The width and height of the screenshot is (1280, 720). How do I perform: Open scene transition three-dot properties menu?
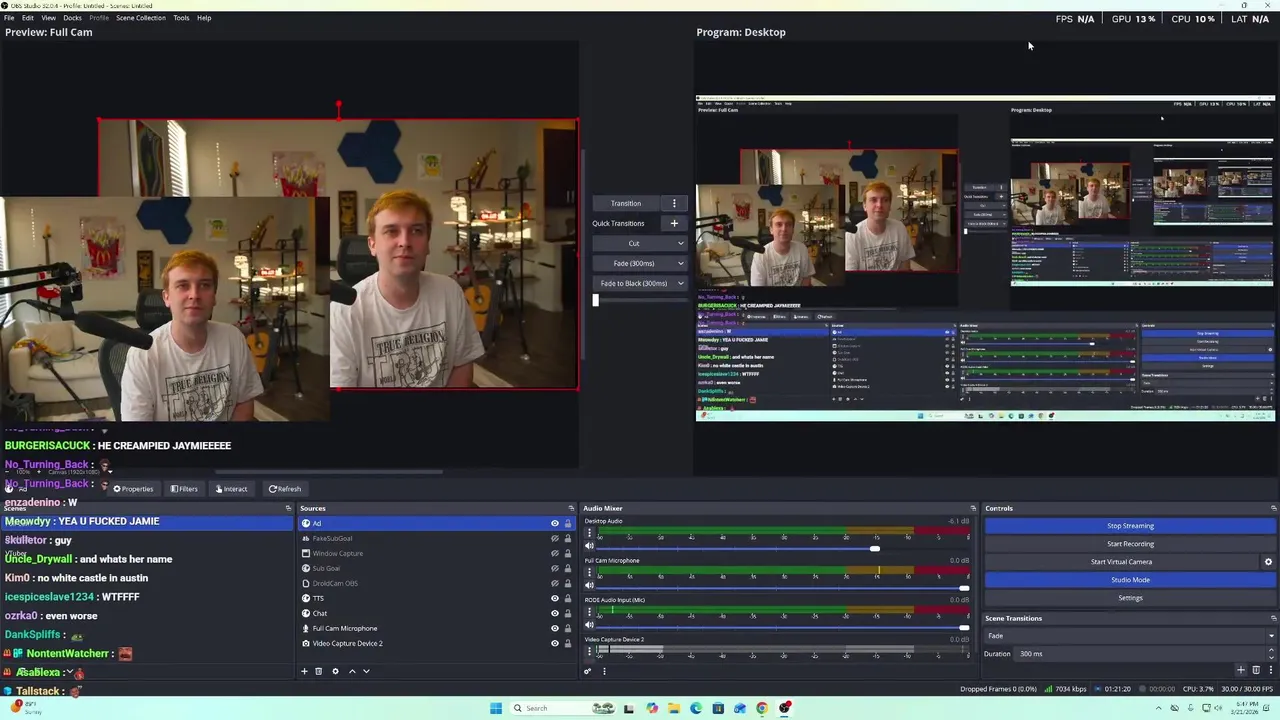(x=1270, y=670)
